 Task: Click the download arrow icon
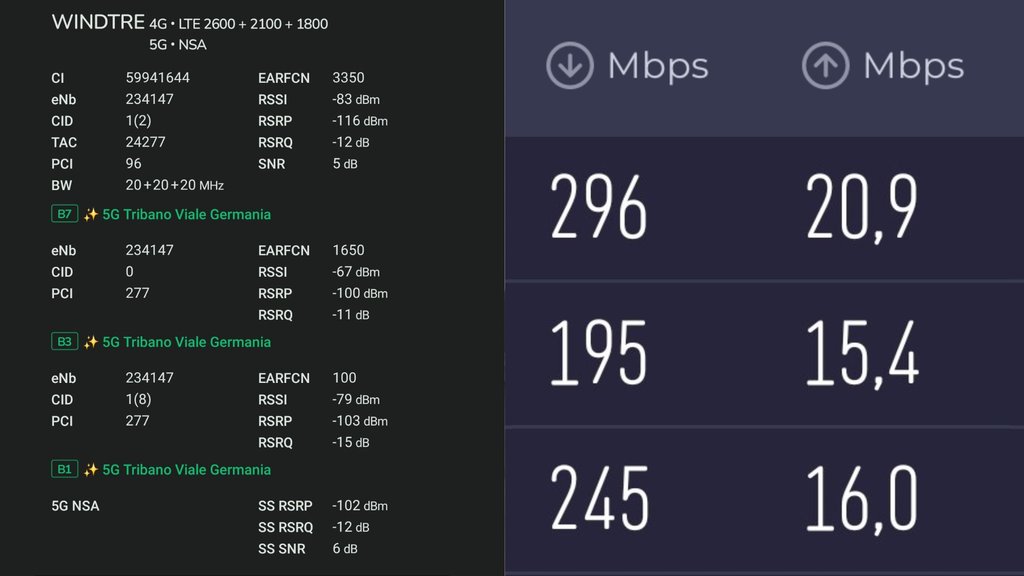point(569,66)
